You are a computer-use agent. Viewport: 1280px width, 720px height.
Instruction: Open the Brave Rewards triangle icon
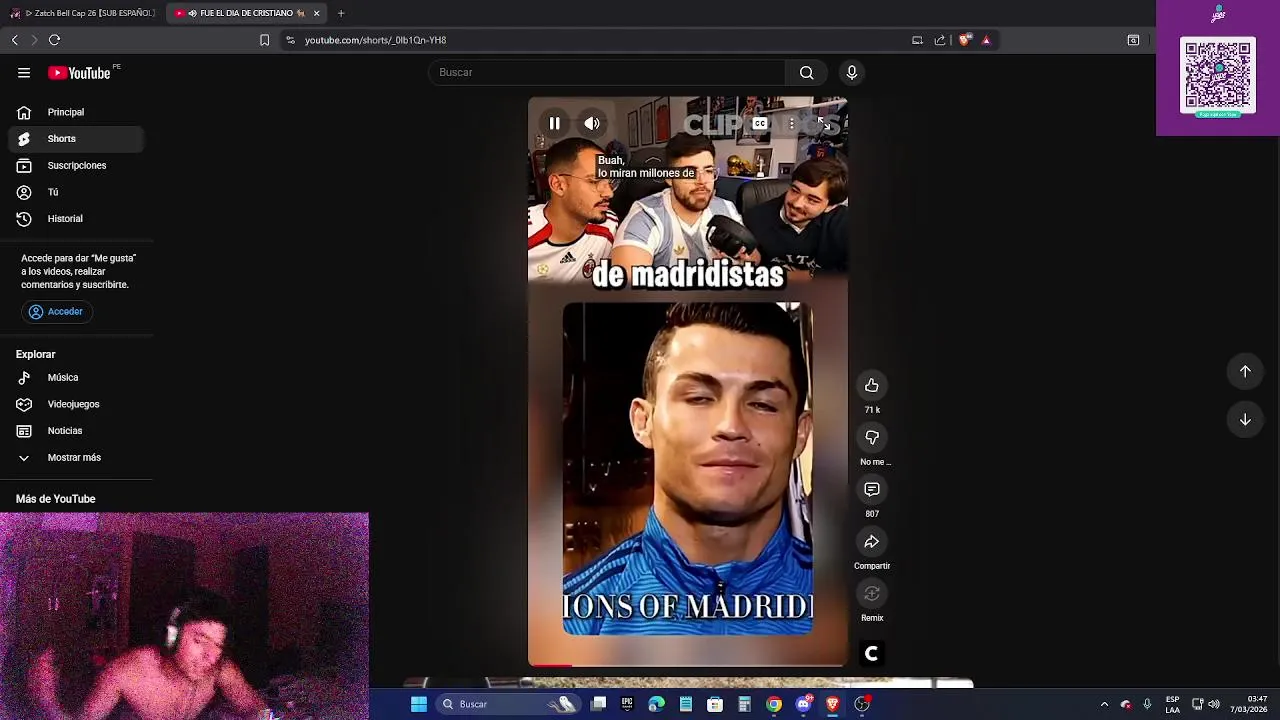pyautogui.click(x=986, y=40)
